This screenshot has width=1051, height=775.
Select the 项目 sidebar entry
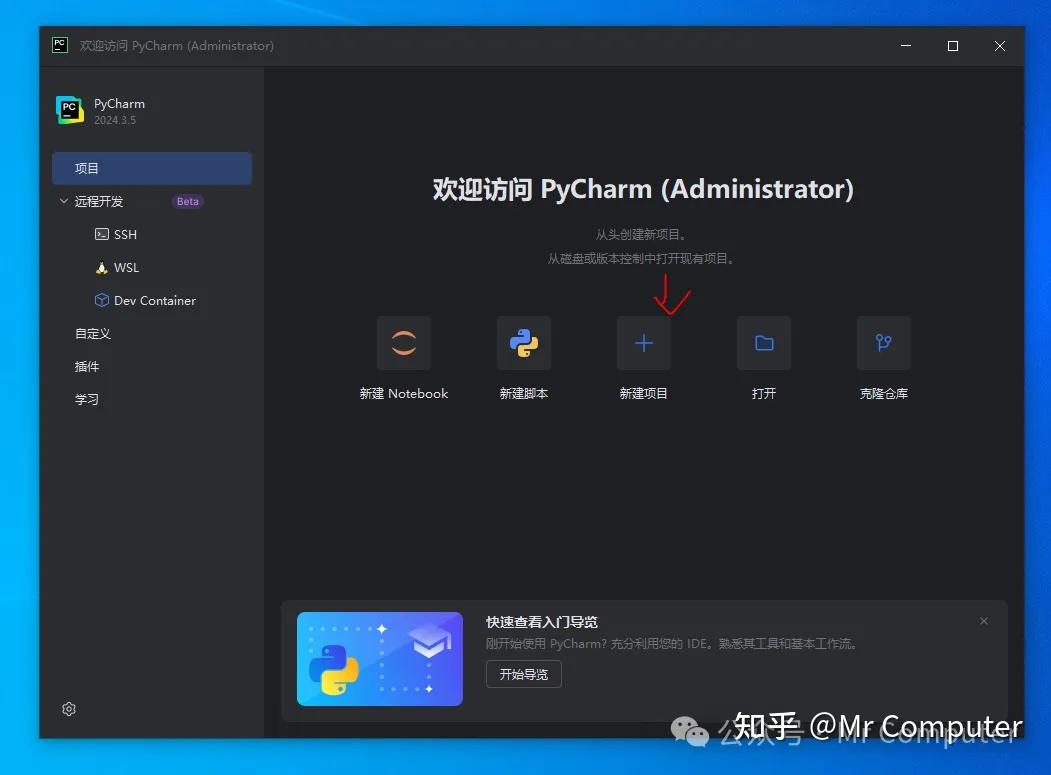point(87,168)
